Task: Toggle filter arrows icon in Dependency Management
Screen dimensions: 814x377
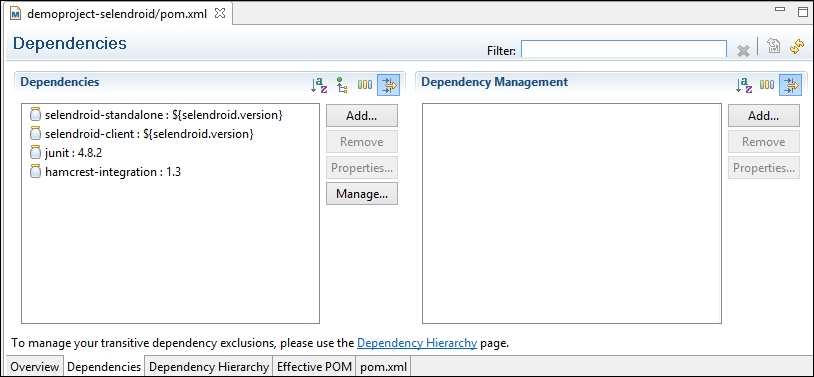Action: coord(790,85)
